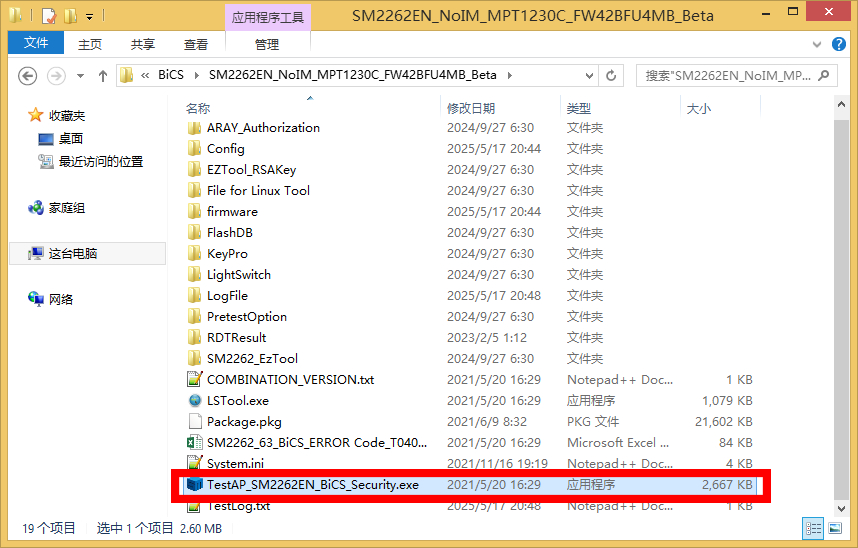This screenshot has width=858, height=548.
Task: Click the LSTool.exe application icon
Action: (195, 401)
